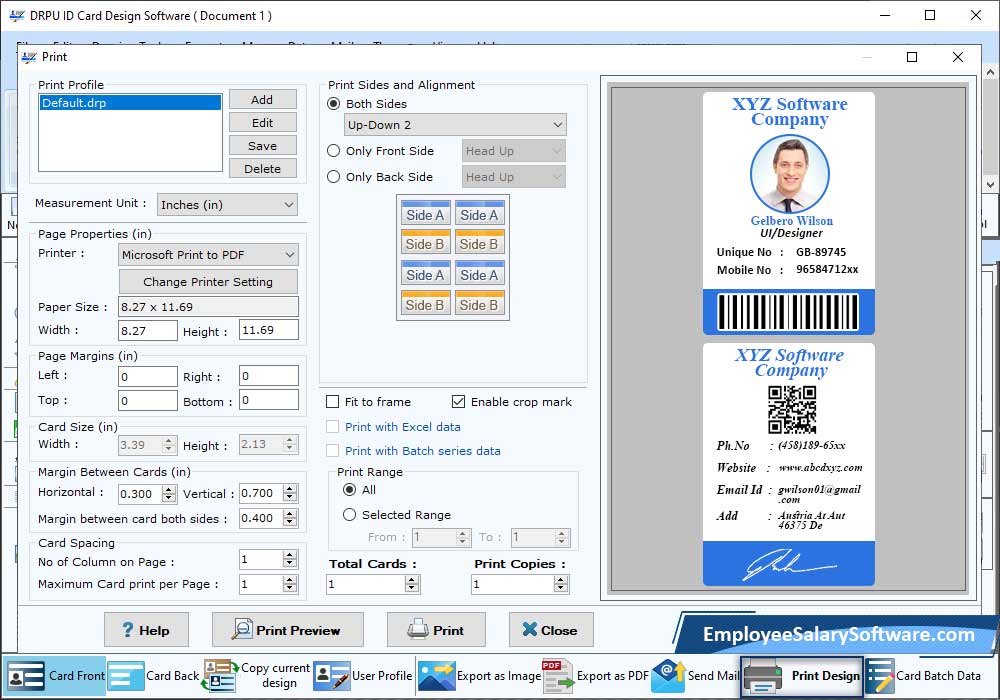The image size is (1000, 700).
Task: Select Default.drp profile in list
Action: coord(130,103)
